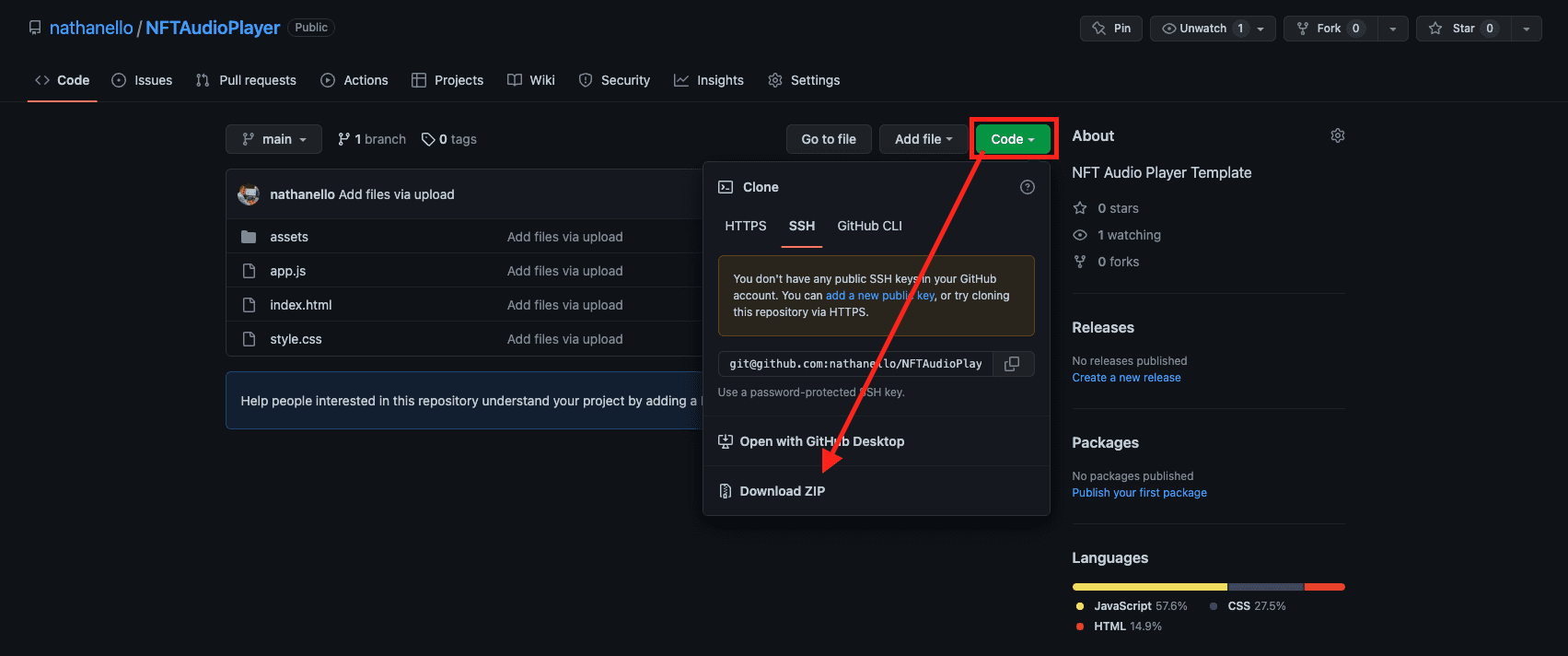Viewport: 1568px width, 656px height.
Task: Open the Unwatch notifications dropdown
Action: 1213,29
